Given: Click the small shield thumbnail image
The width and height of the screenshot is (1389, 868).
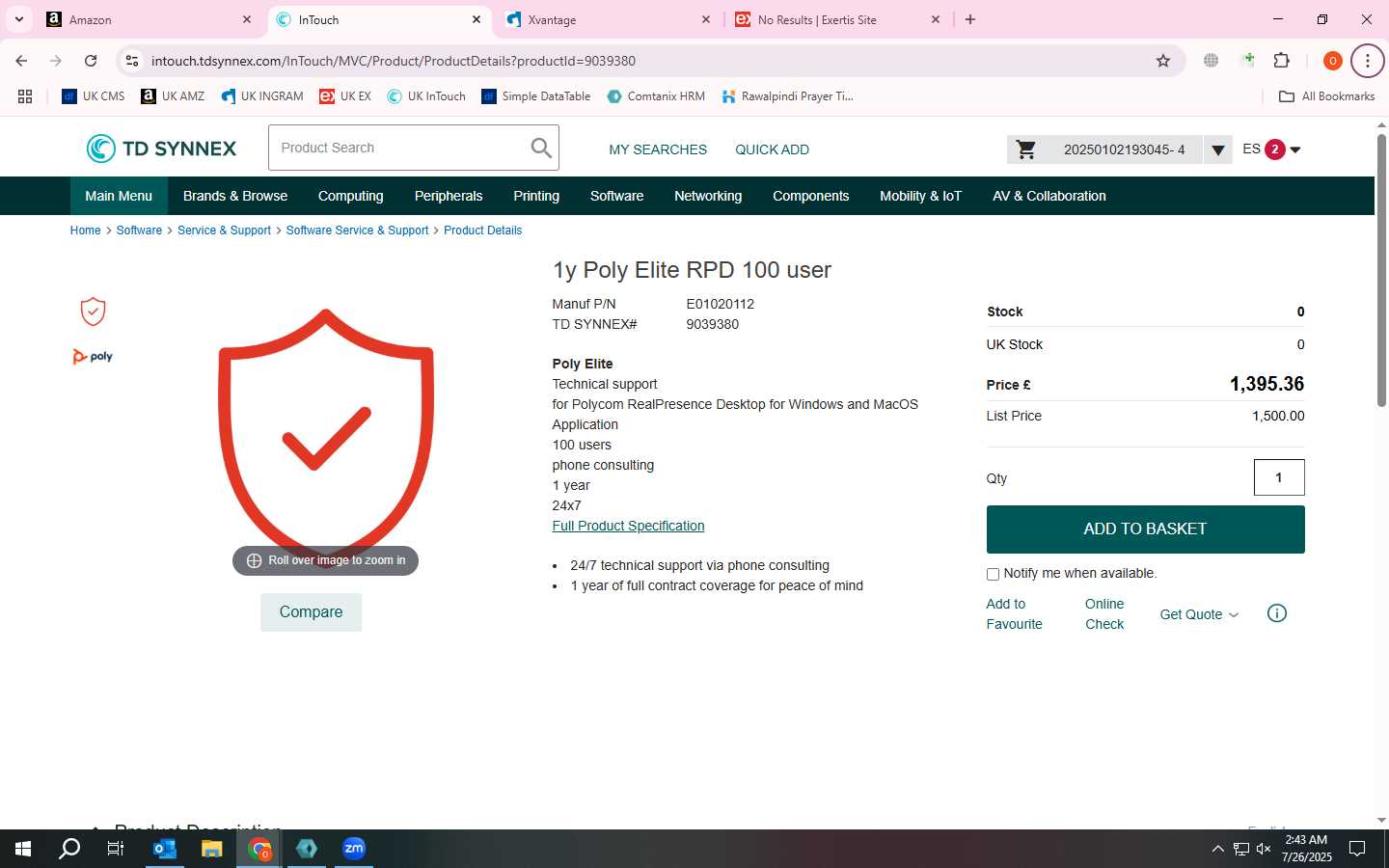Looking at the screenshot, I should 93,312.
